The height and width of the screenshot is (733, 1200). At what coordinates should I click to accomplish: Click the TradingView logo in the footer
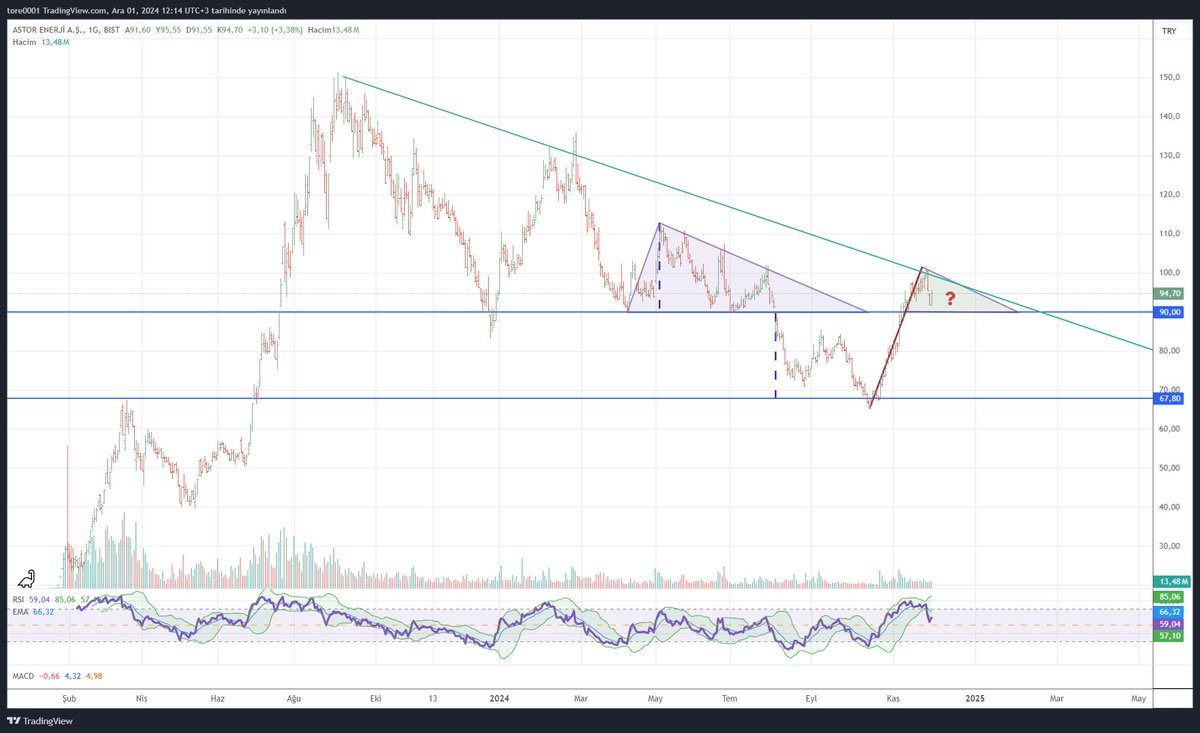point(39,721)
